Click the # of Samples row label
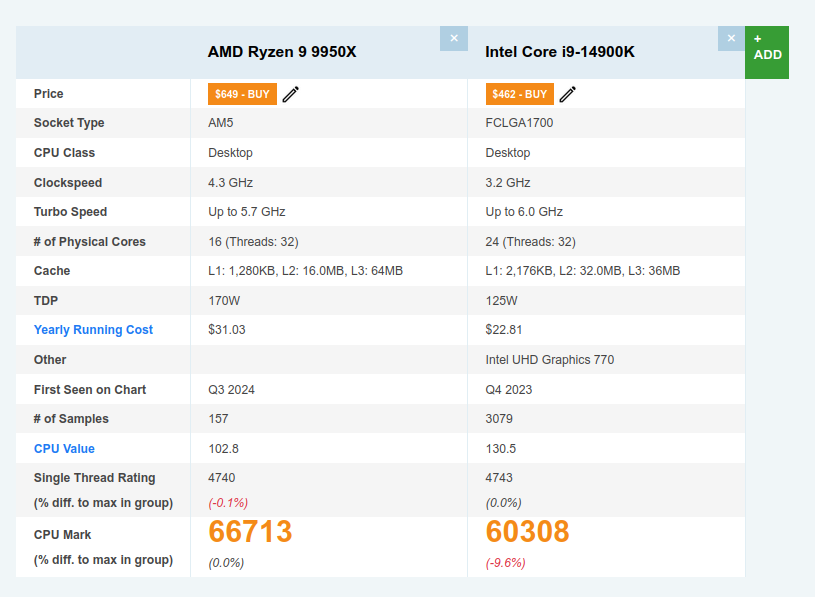 71,419
